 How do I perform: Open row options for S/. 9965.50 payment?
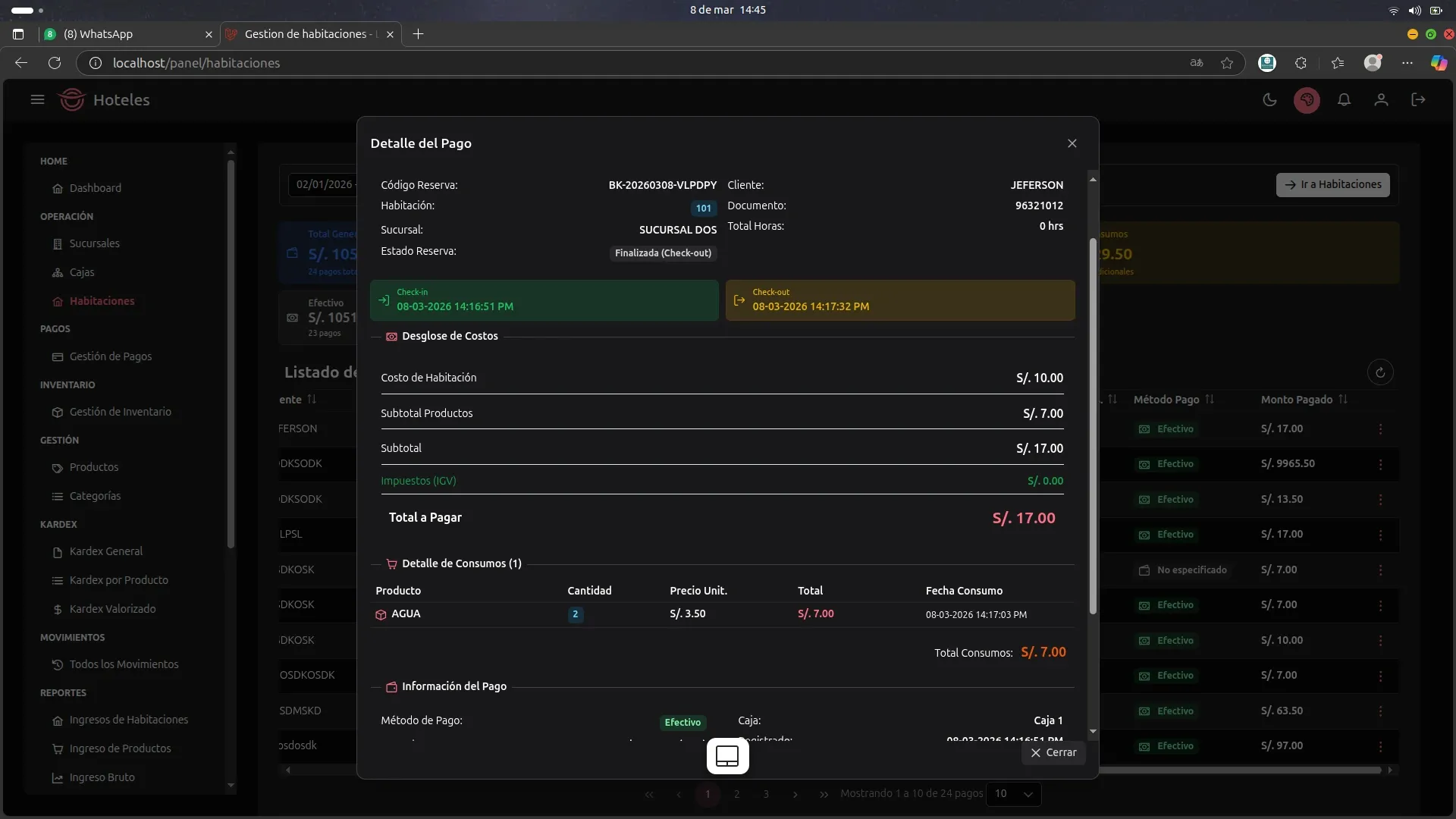tap(1380, 464)
